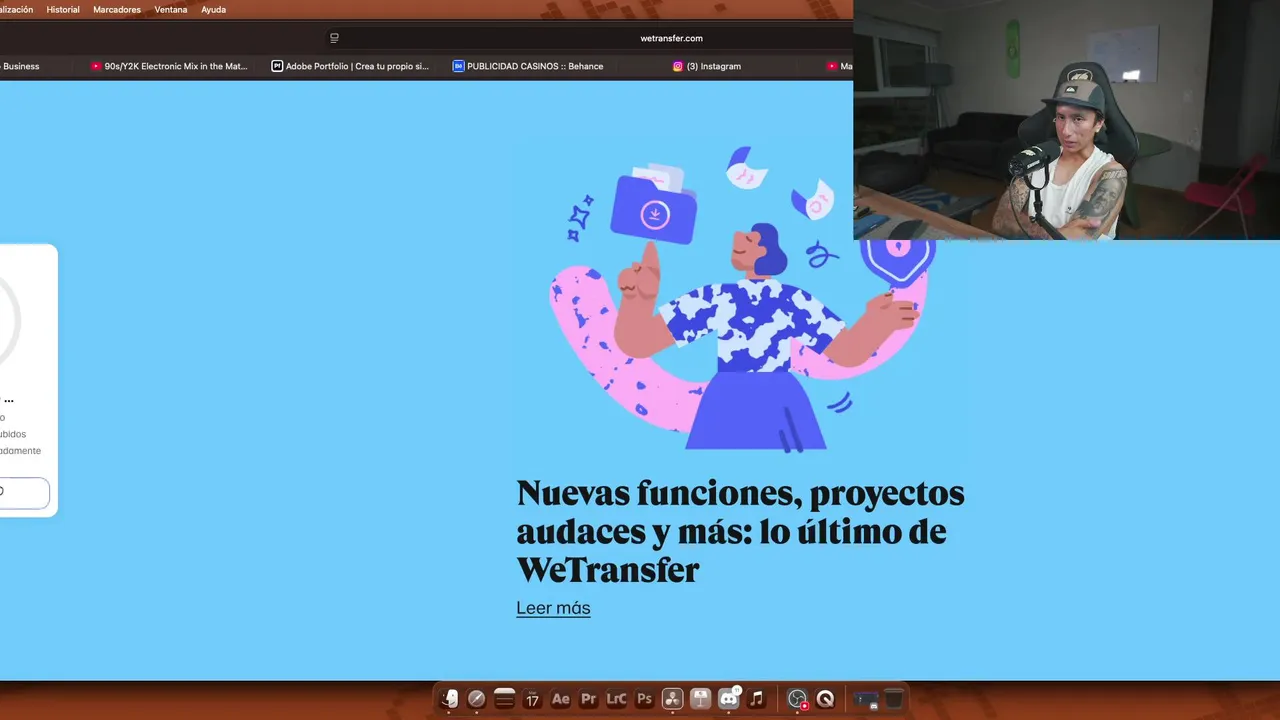1280x720 pixels.
Task: Click the wetransfer.com address field
Action: coord(671,38)
